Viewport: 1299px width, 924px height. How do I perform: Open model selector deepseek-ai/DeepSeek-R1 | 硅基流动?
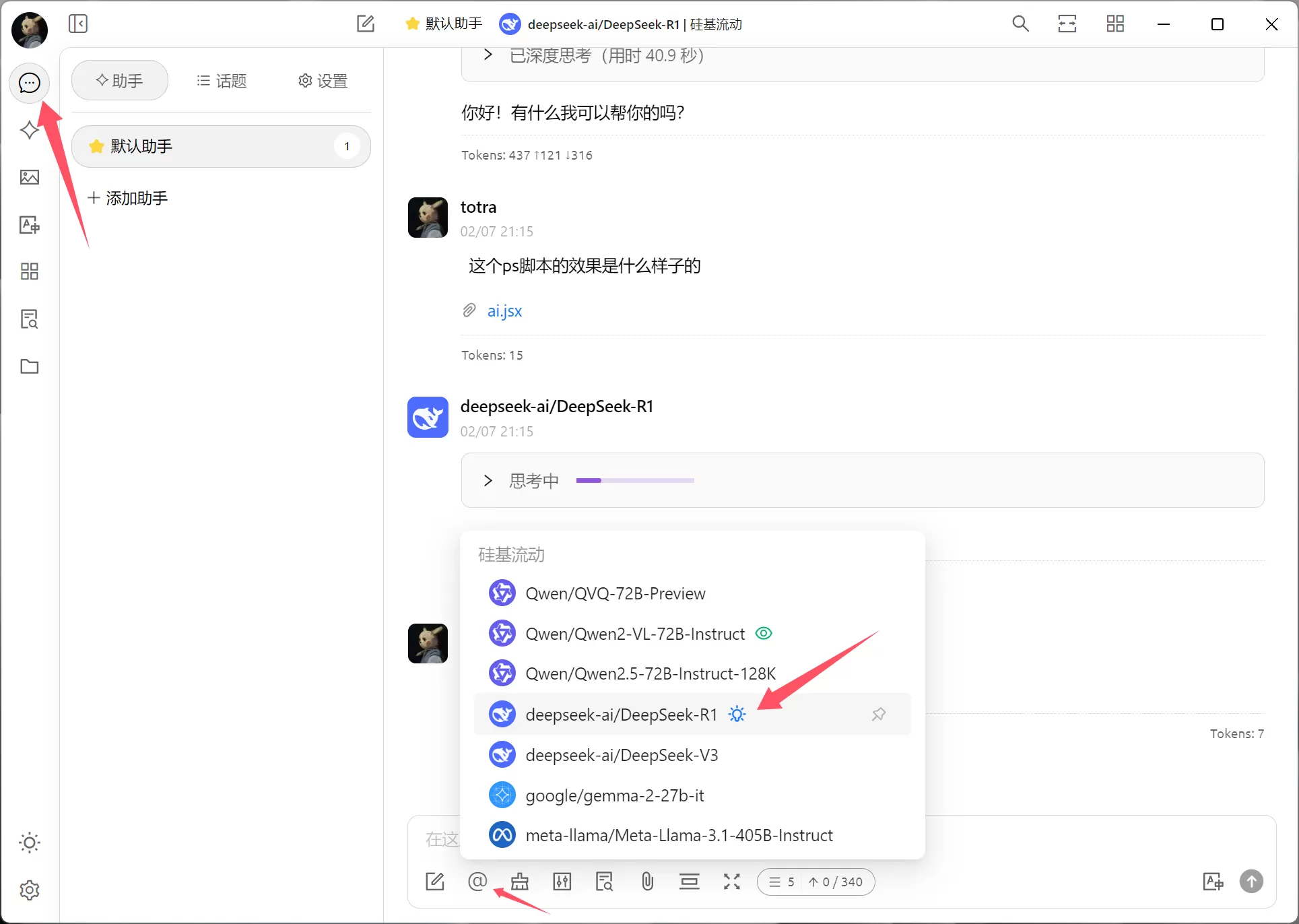(620, 24)
